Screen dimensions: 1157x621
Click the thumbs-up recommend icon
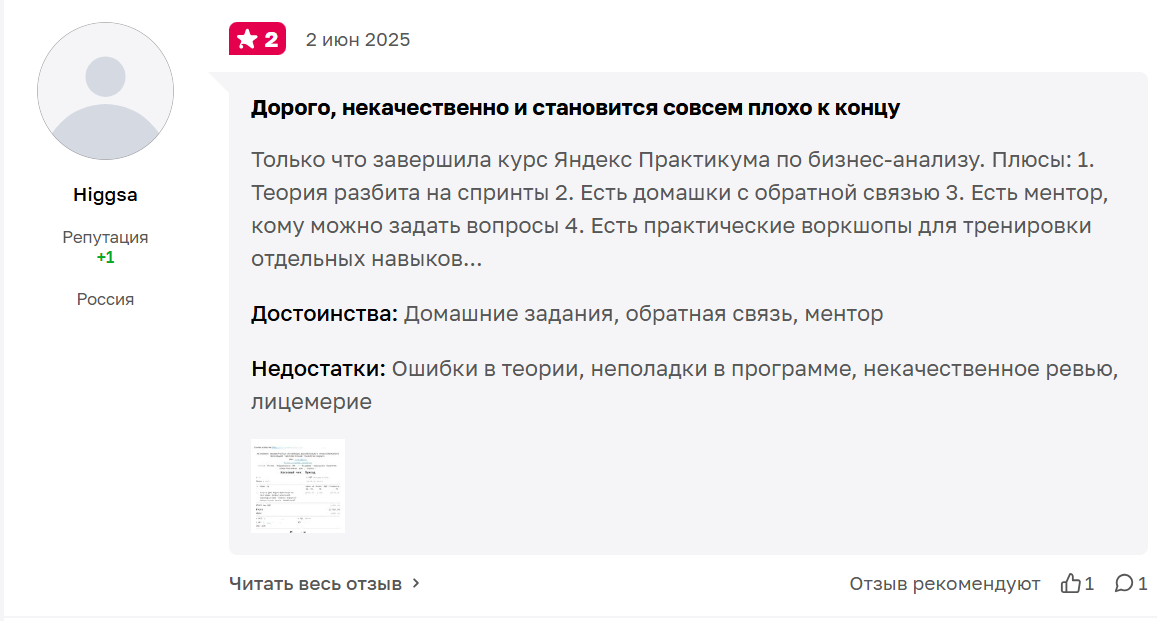1070,583
